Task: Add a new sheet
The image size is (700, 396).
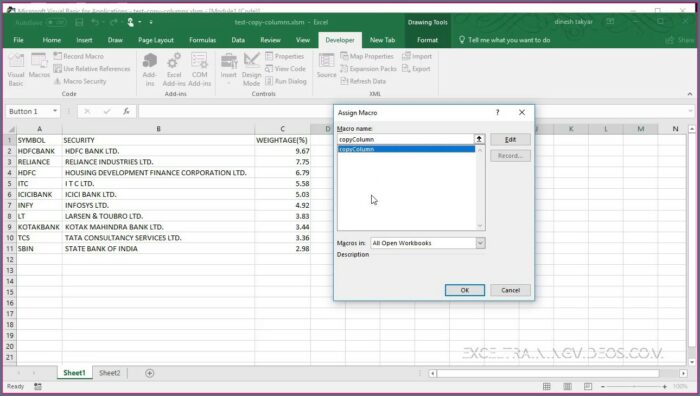Action: (150, 373)
